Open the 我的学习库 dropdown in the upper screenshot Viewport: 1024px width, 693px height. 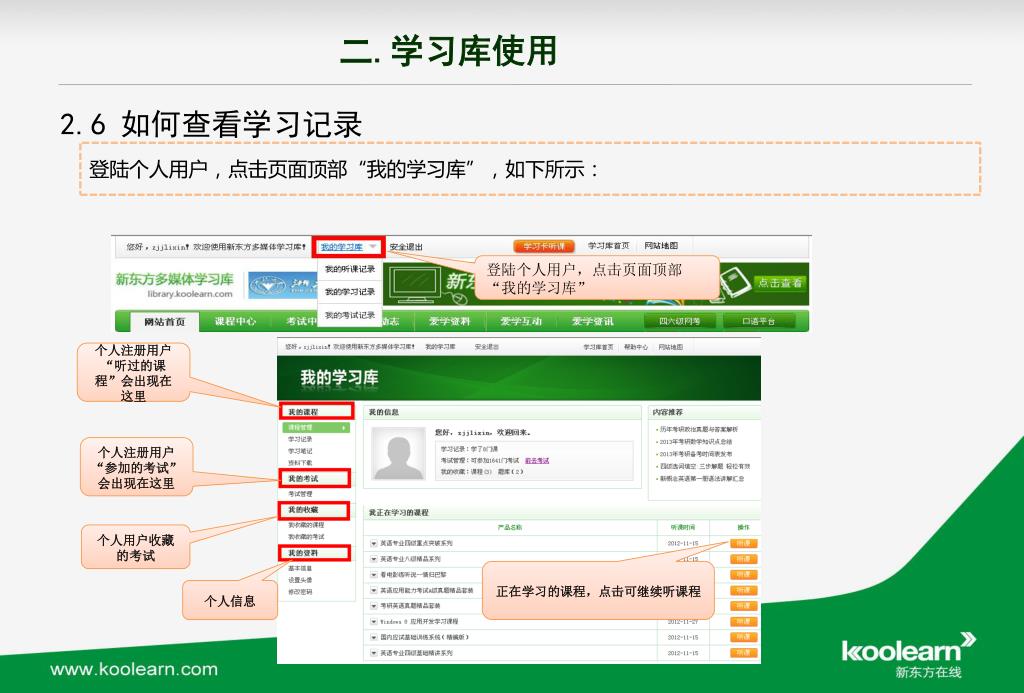pyautogui.click(x=348, y=247)
